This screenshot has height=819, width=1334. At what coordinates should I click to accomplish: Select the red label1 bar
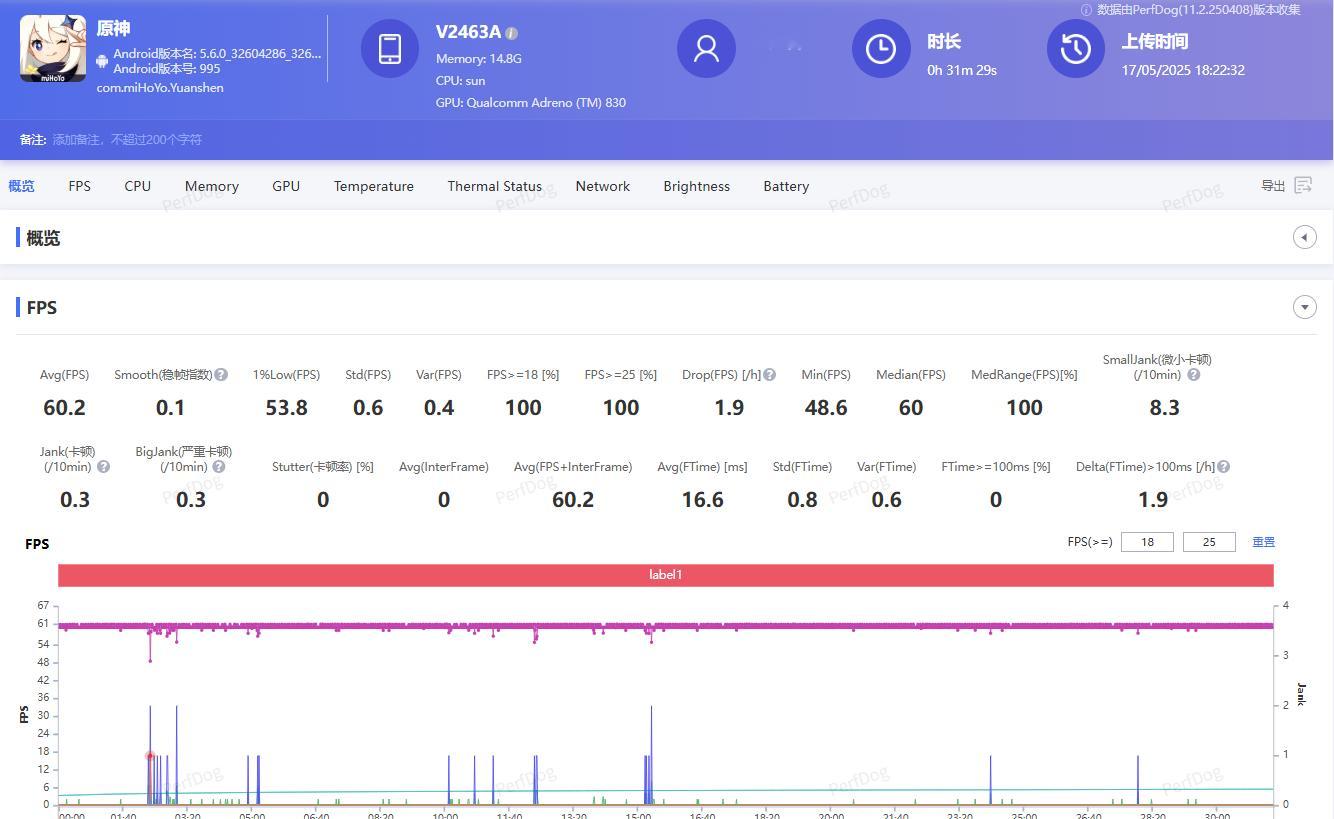pyautogui.click(x=665, y=575)
